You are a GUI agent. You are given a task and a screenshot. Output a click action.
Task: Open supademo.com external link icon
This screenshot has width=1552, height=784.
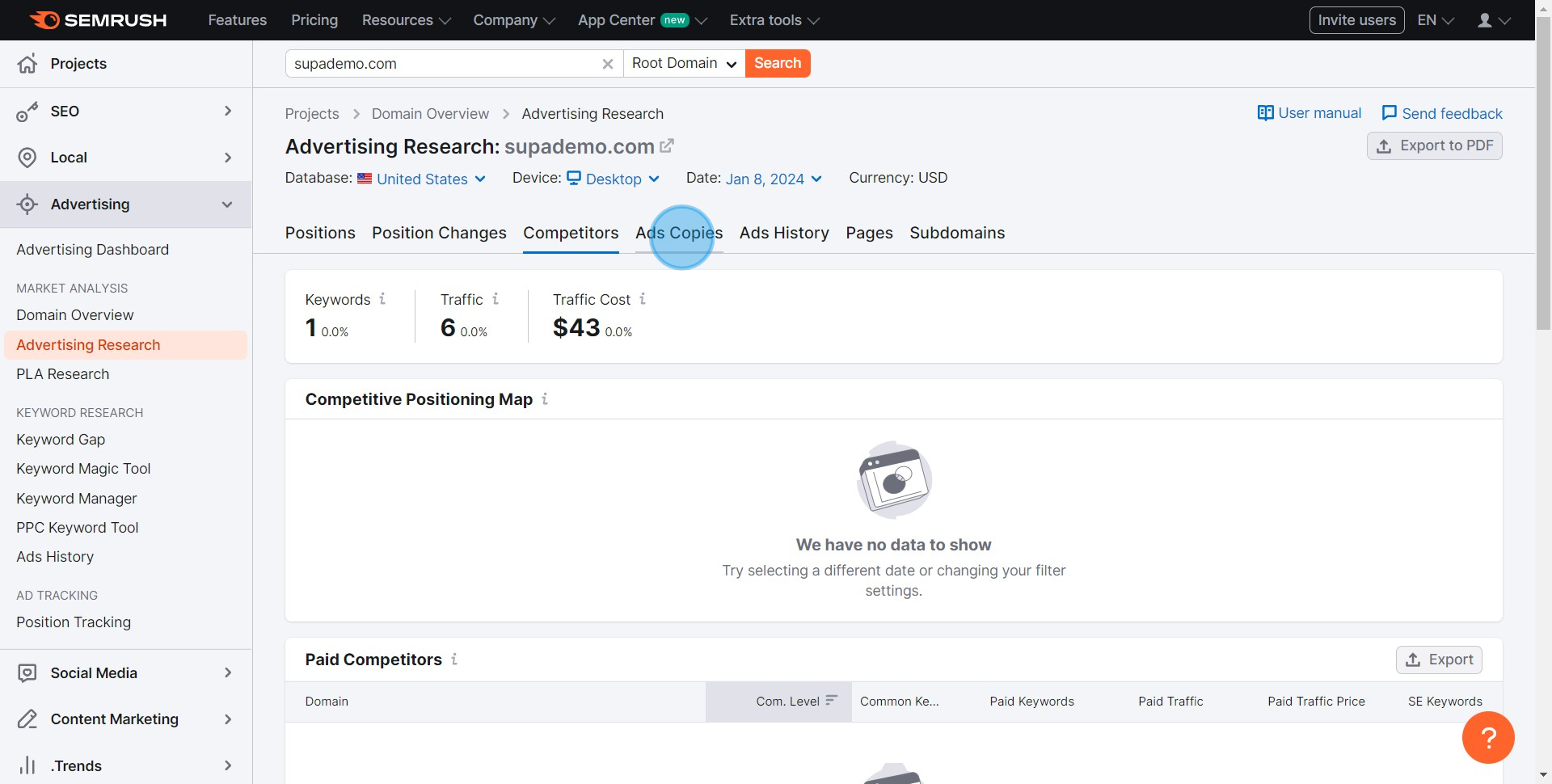coord(667,146)
